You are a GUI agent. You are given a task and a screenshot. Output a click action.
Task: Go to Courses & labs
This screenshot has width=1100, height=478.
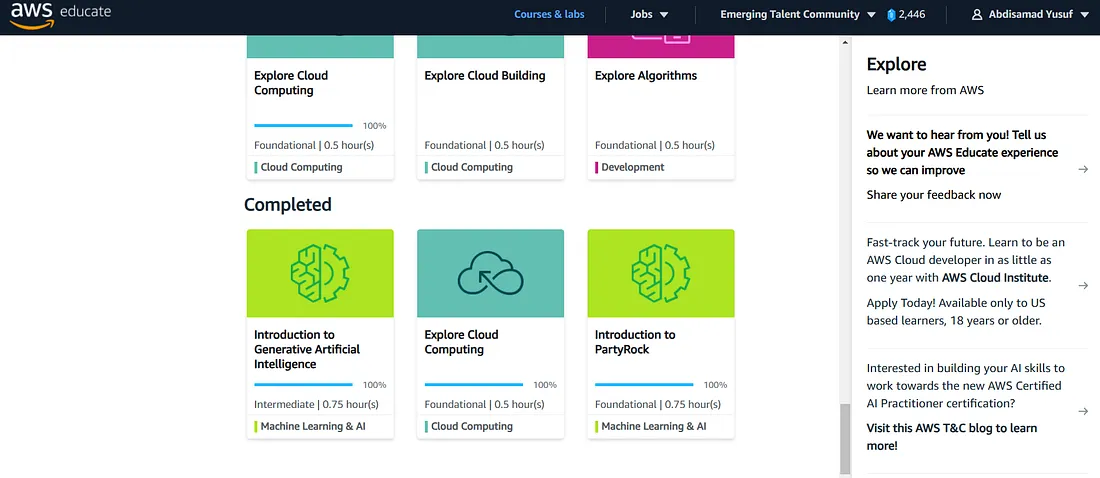pos(549,15)
